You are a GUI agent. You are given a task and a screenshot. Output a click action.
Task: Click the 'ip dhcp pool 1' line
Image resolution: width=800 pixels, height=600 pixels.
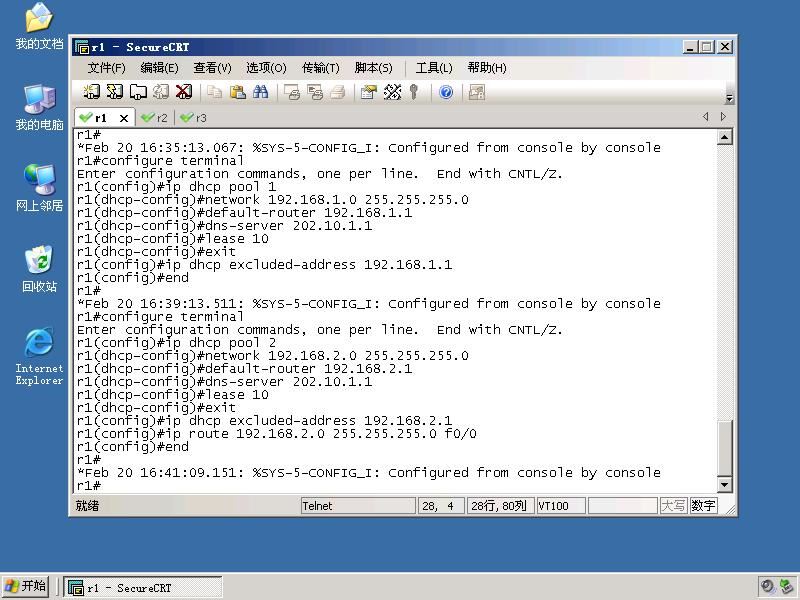pyautogui.click(x=177, y=187)
